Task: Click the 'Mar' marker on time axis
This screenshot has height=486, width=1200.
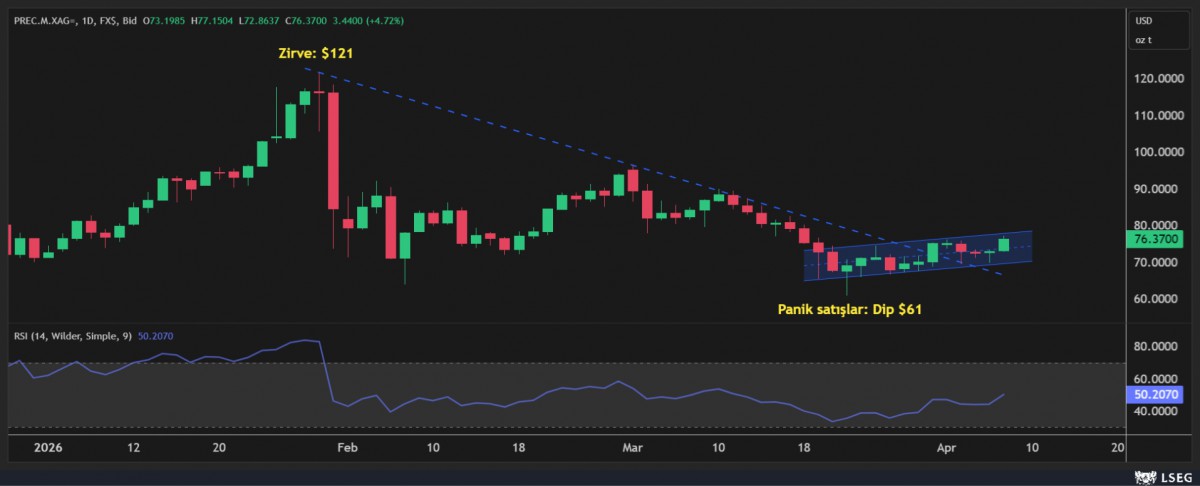Action: point(633,451)
